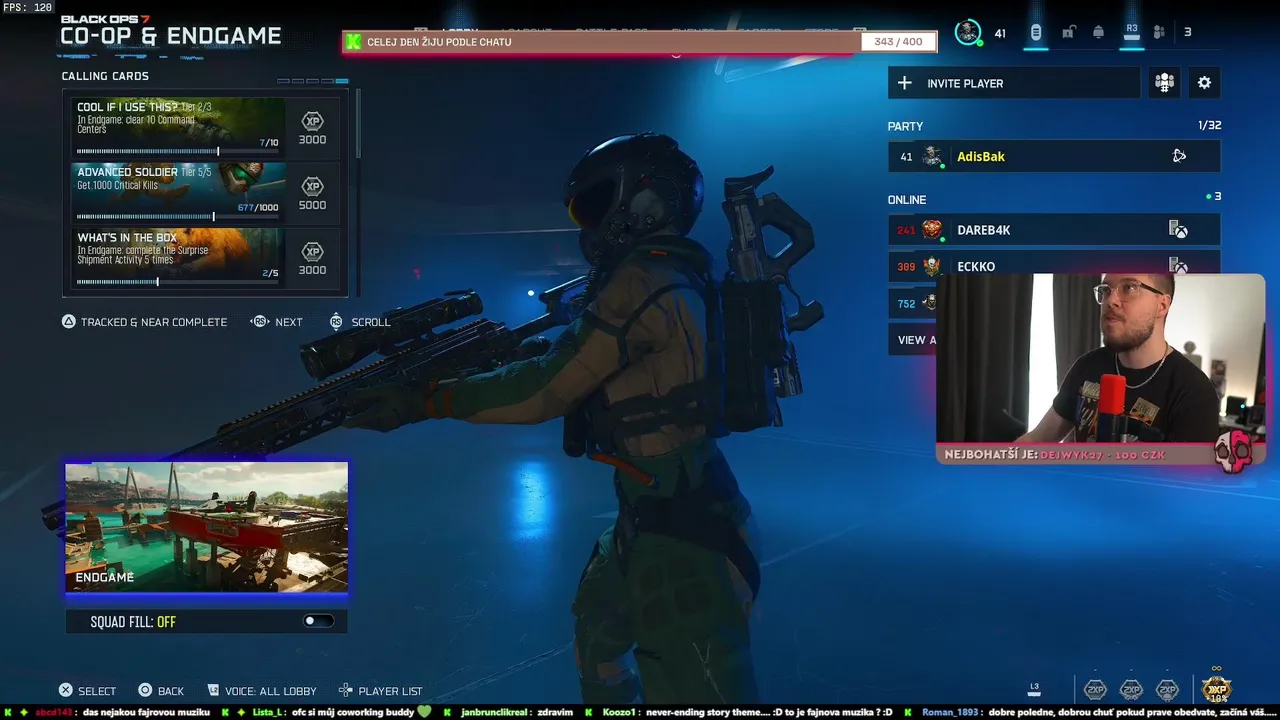Click the Battle.net icon on AdisBak row
1280x720 pixels.
[x=1179, y=156]
